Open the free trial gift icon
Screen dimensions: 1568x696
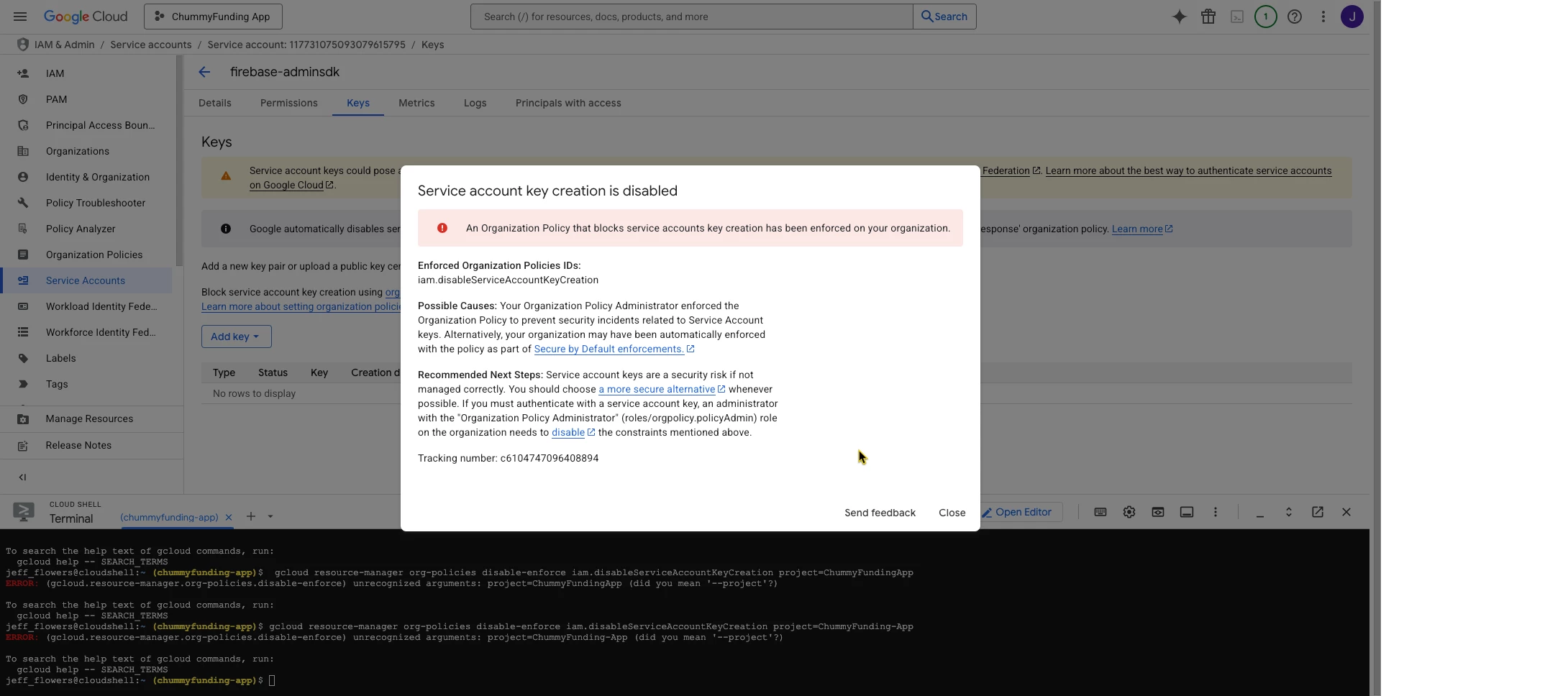point(1208,17)
